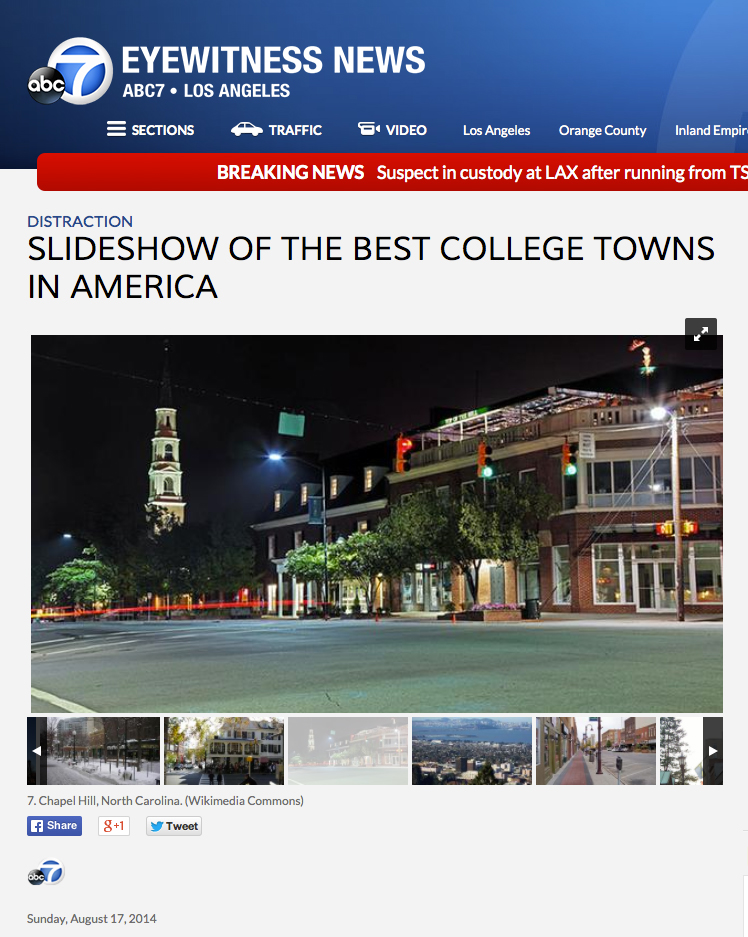Open the Distraction category link
The width and height of the screenshot is (748, 937).
80,222
